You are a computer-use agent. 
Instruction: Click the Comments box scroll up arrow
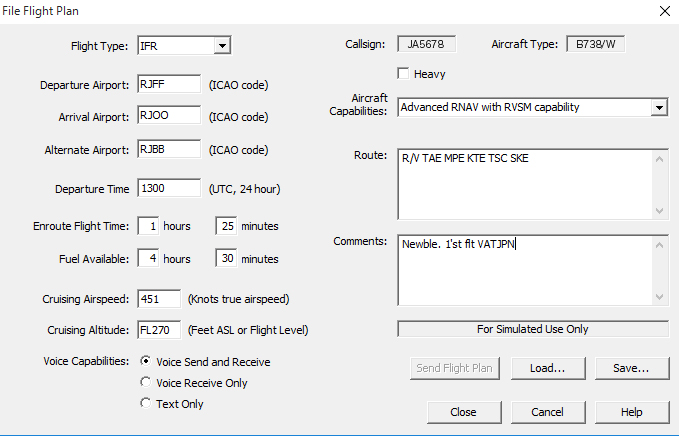tap(659, 245)
